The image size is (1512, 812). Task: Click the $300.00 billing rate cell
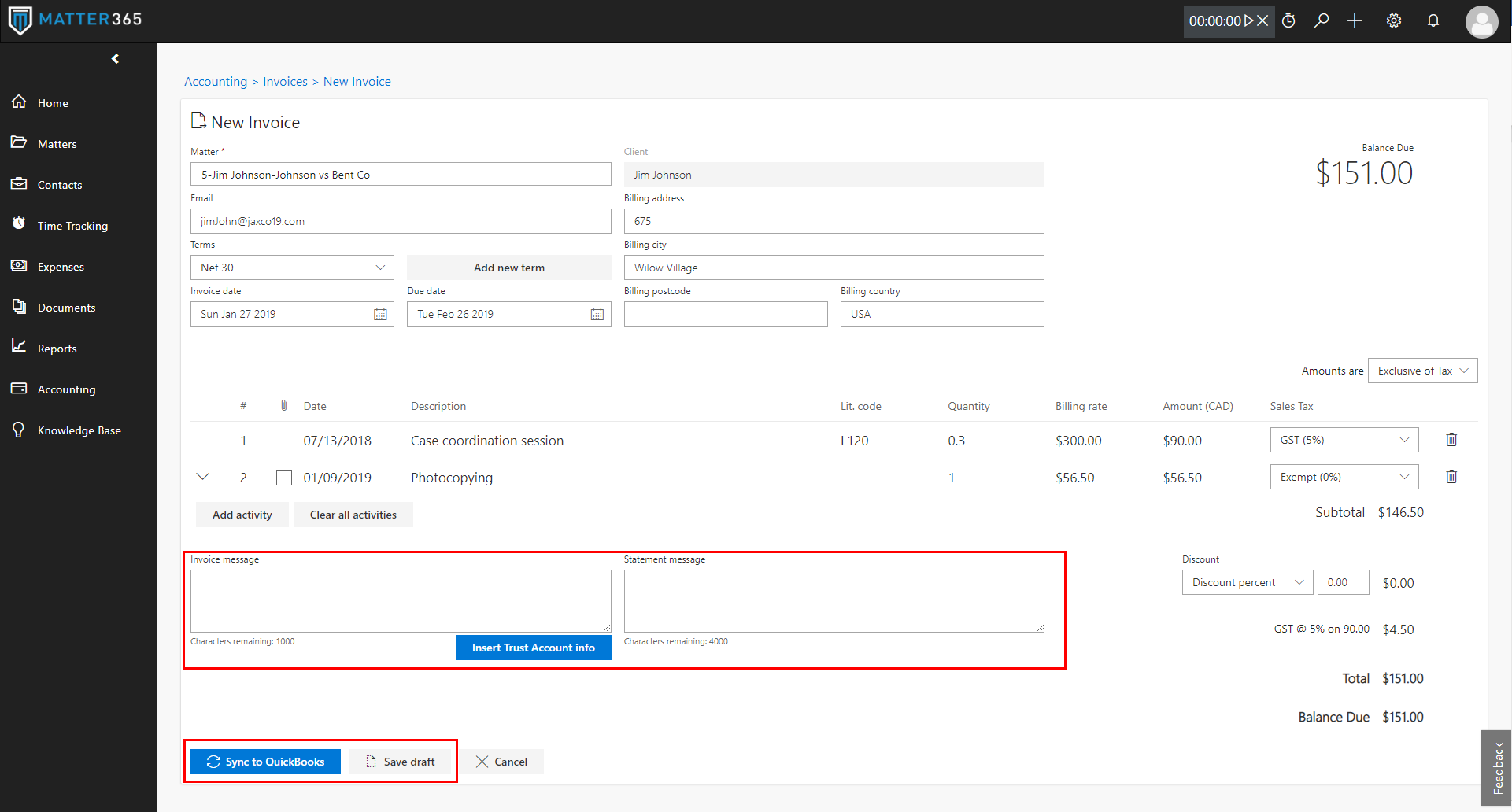1078,441
